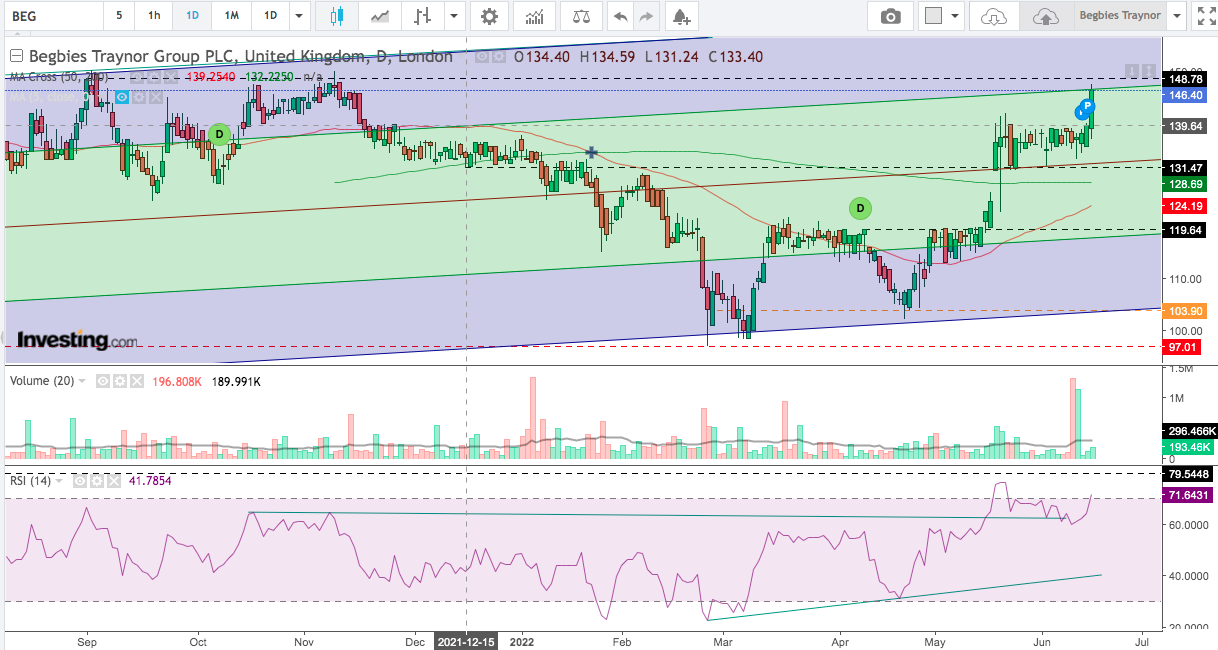The height and width of the screenshot is (650, 1218).
Task: Select the 1M timeframe
Action: click(231, 16)
